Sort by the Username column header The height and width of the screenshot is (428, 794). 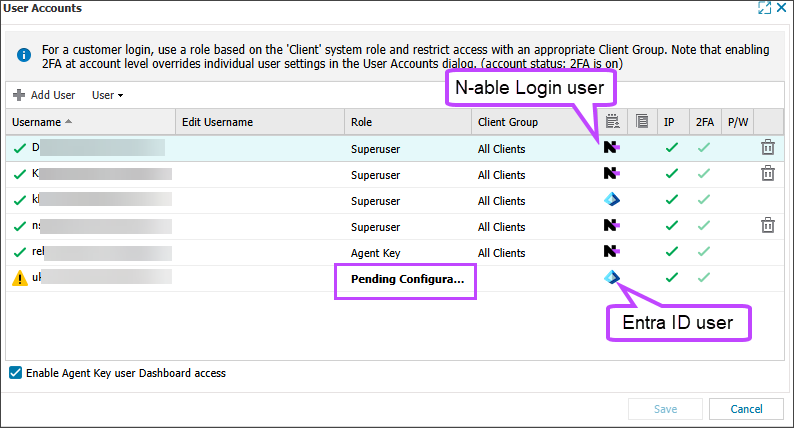click(40, 122)
